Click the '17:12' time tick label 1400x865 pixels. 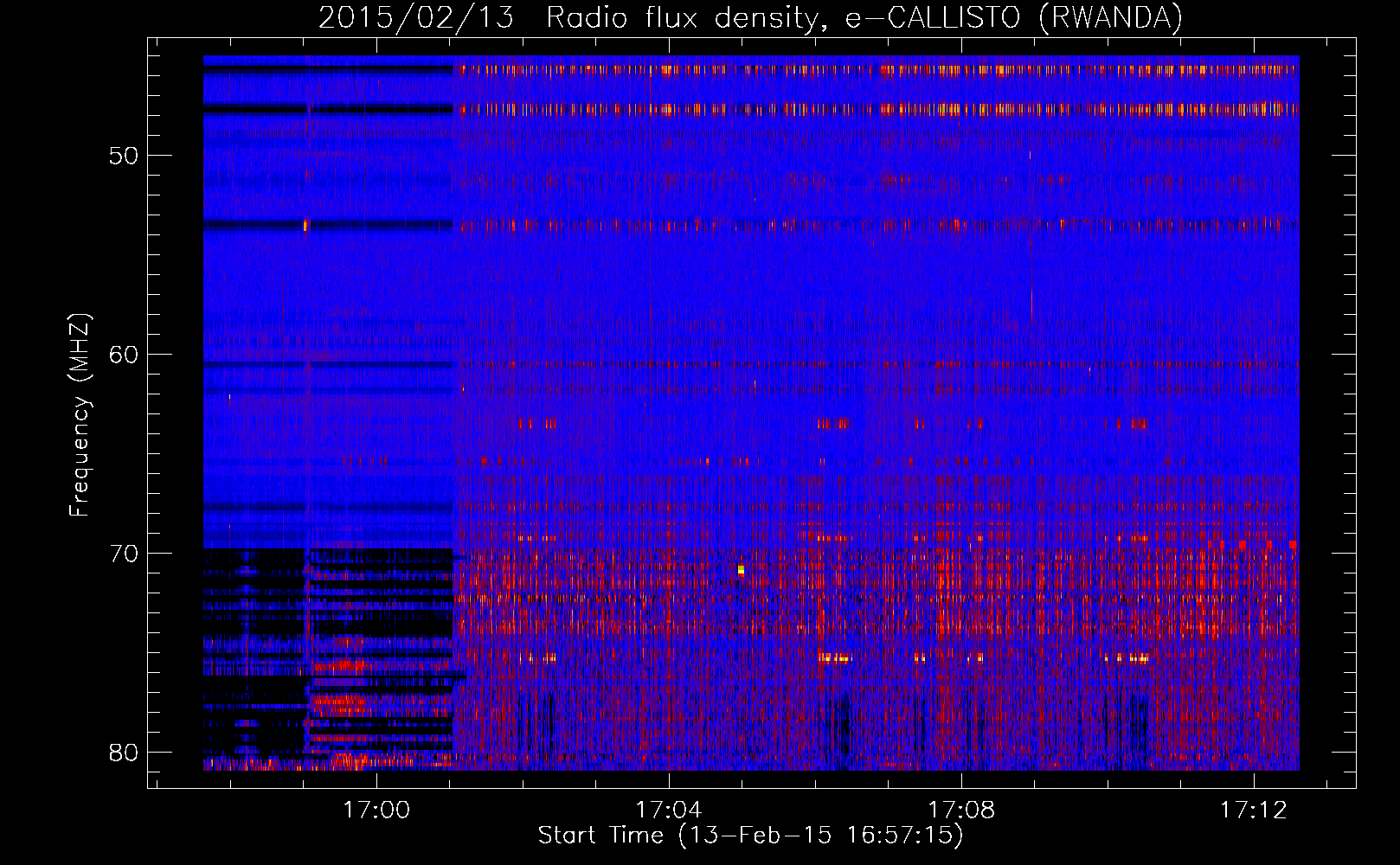point(1254,811)
